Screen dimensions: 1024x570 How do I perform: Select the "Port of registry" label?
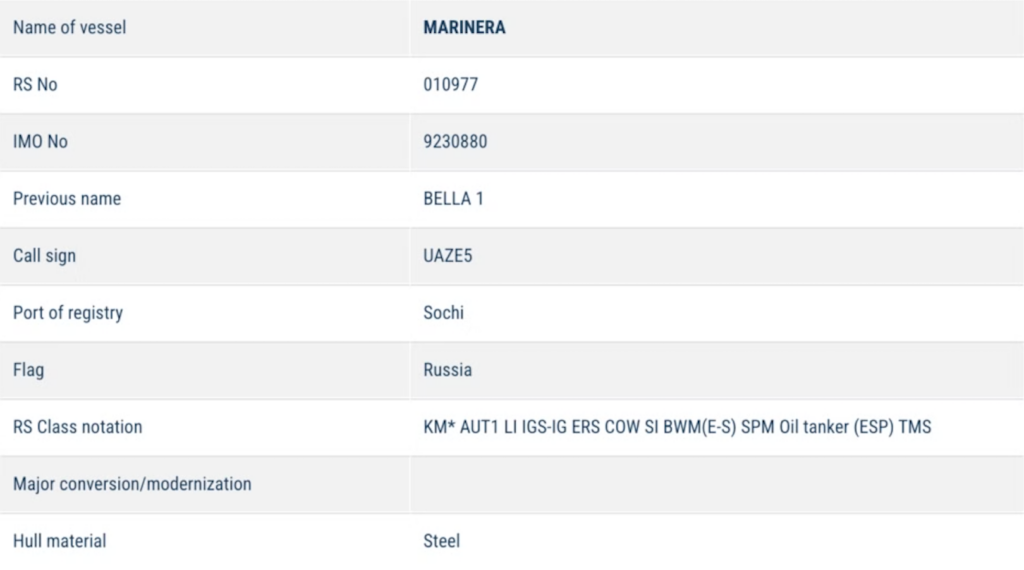tap(68, 313)
